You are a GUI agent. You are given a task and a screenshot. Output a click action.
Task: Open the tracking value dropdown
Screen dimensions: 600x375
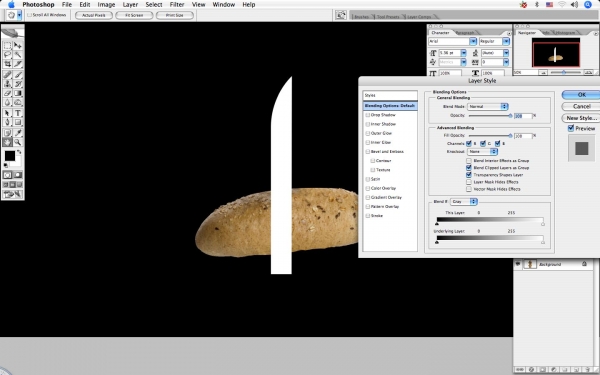(506, 62)
